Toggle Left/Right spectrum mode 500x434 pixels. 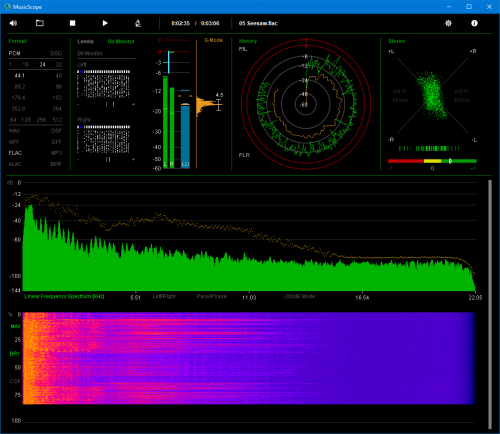click(x=164, y=296)
